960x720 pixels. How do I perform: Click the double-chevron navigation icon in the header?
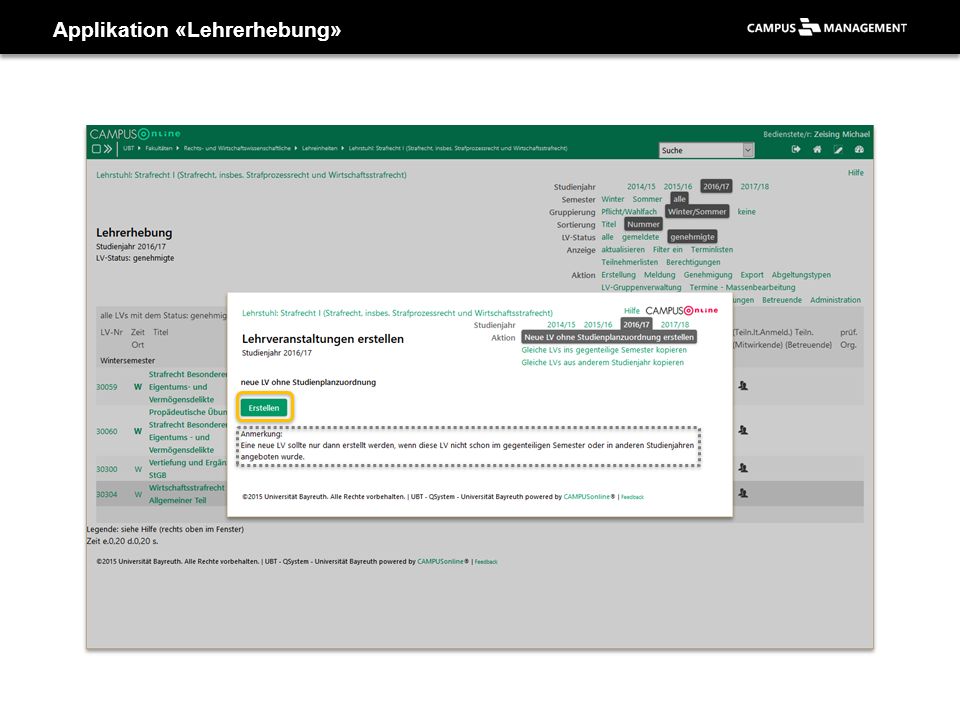tap(108, 149)
